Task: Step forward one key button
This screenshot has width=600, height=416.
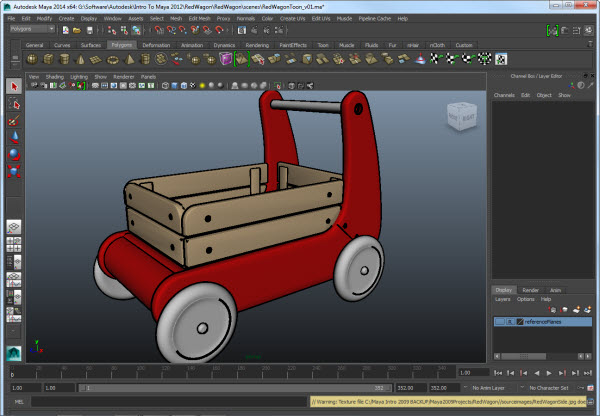Action: click(x=562, y=373)
